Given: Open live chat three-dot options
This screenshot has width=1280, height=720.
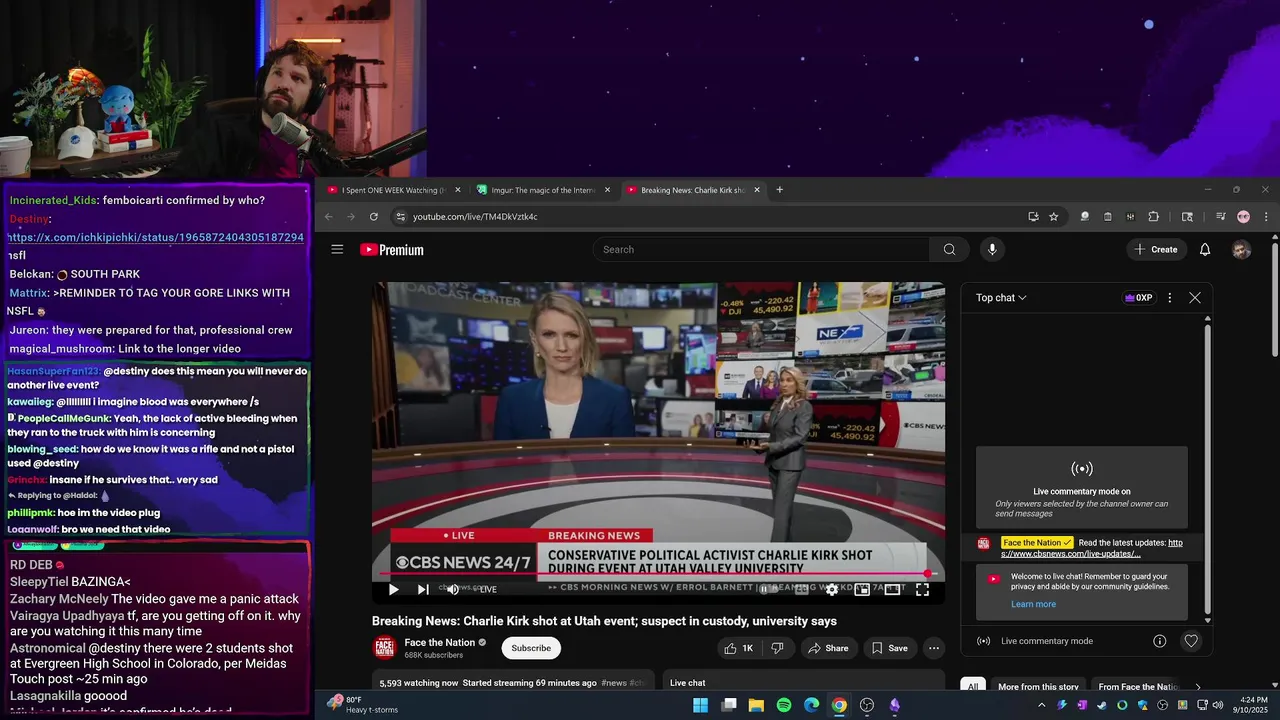Looking at the screenshot, I should (x=1169, y=297).
